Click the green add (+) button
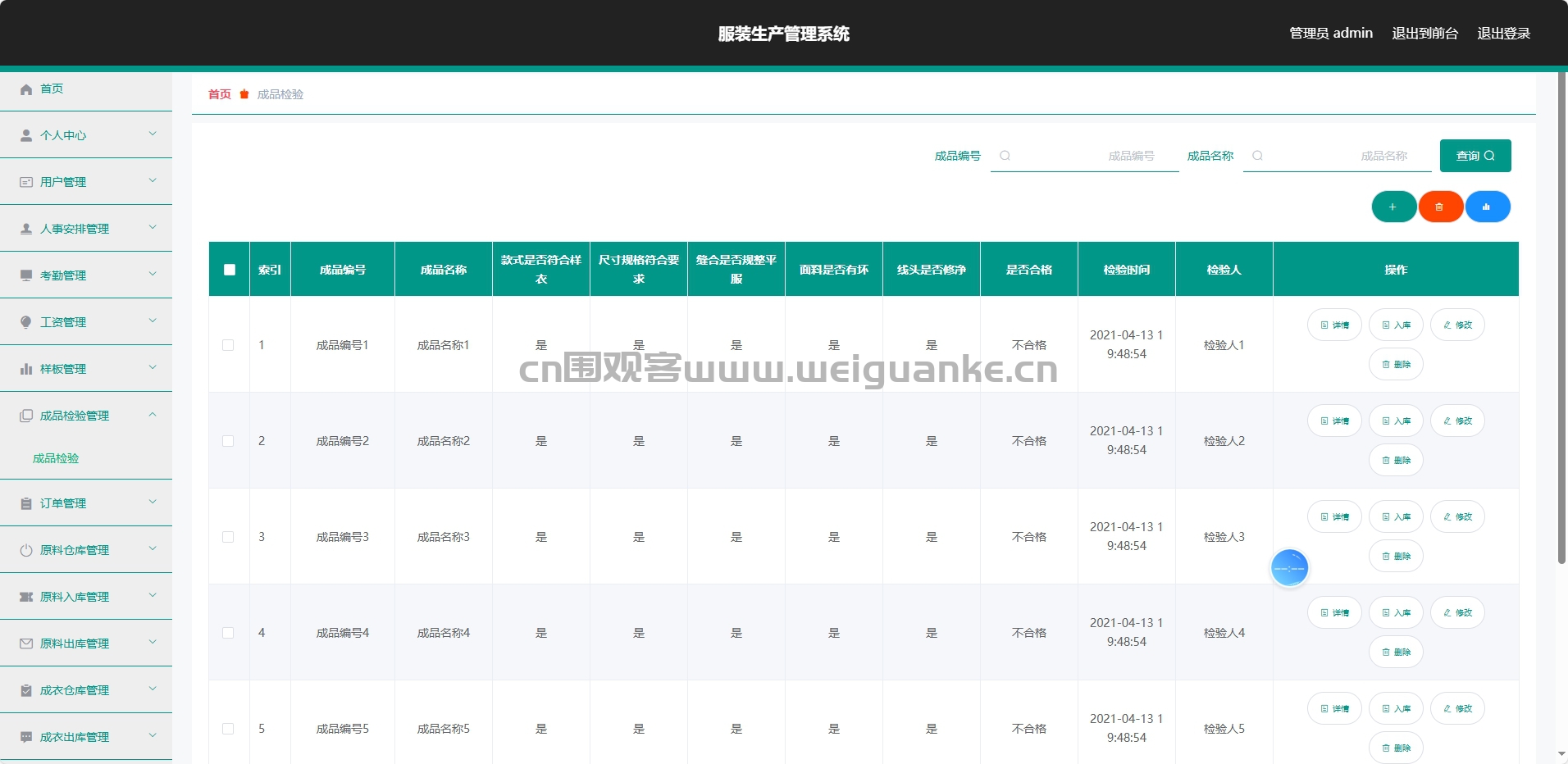This screenshot has height=764, width=1568. coord(1393,207)
